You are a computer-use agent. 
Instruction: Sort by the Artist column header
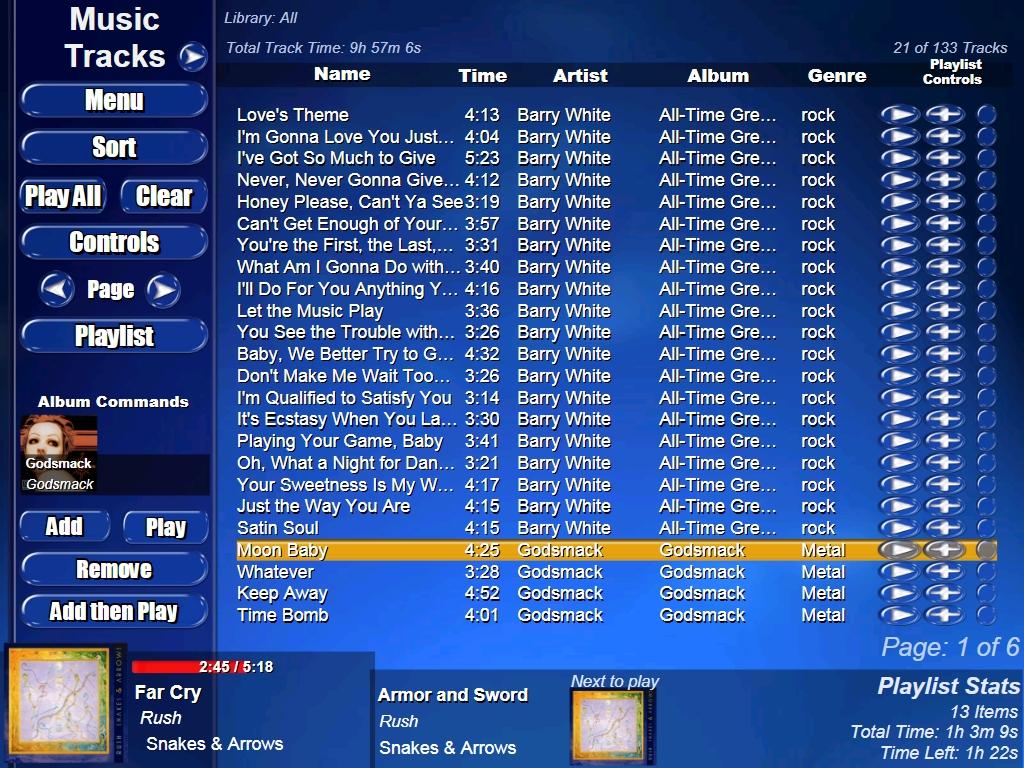(580, 76)
